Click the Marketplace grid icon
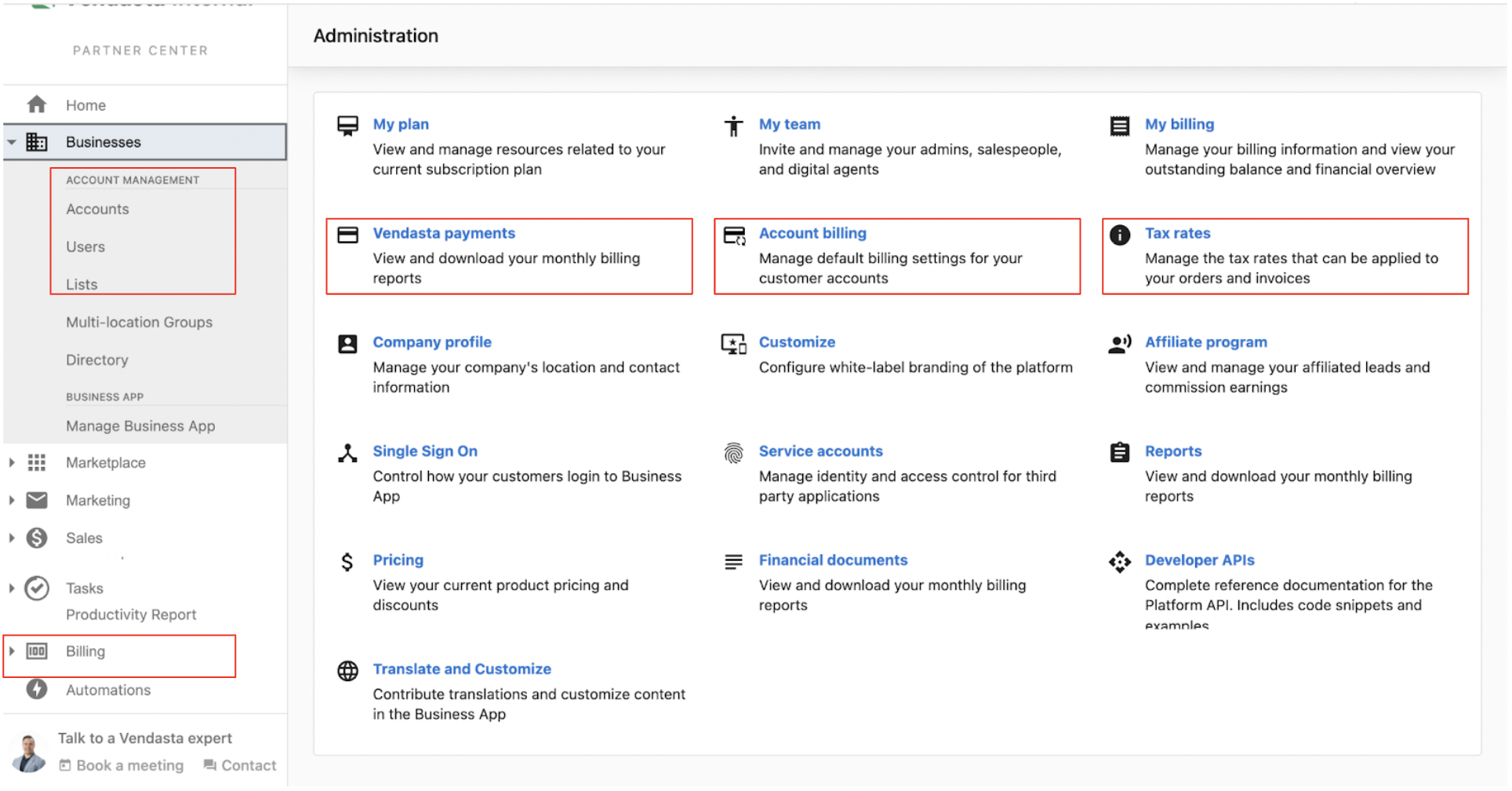 [x=37, y=463]
